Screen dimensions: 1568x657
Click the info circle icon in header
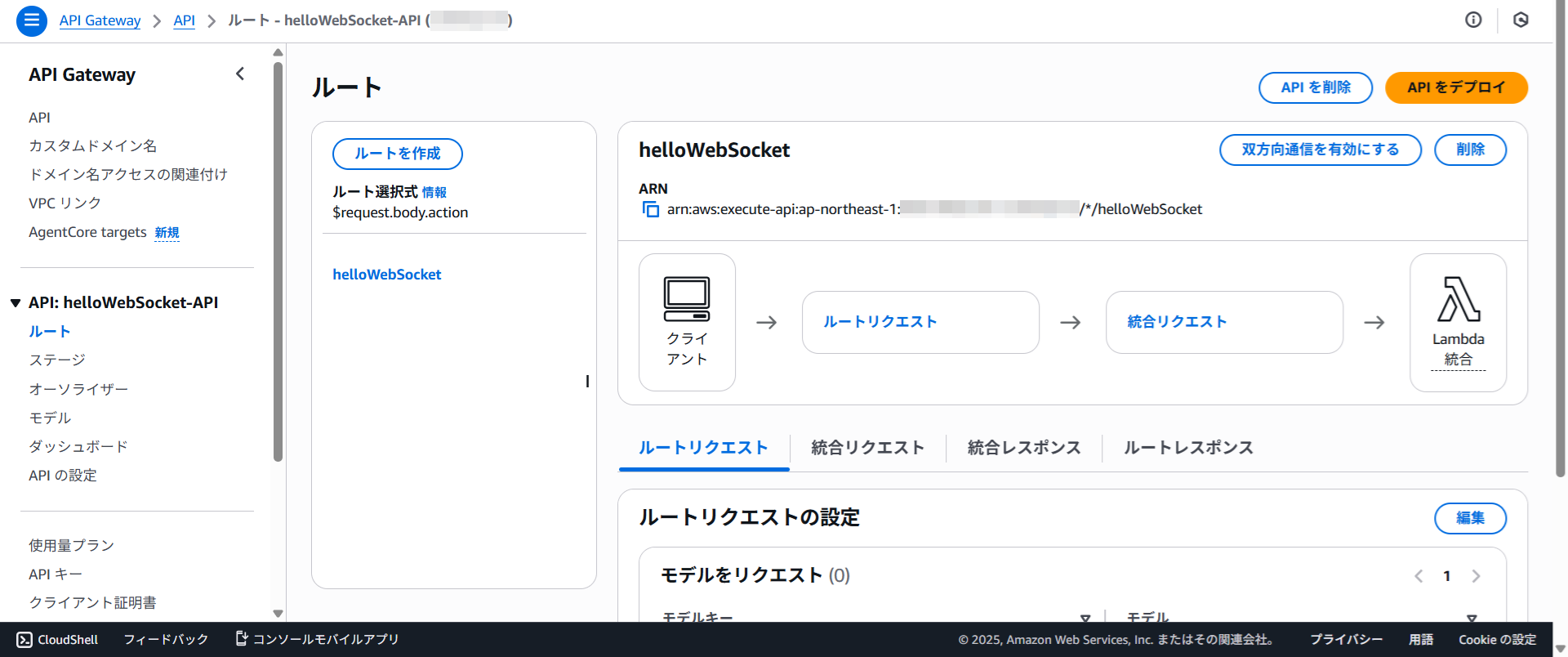click(1473, 20)
